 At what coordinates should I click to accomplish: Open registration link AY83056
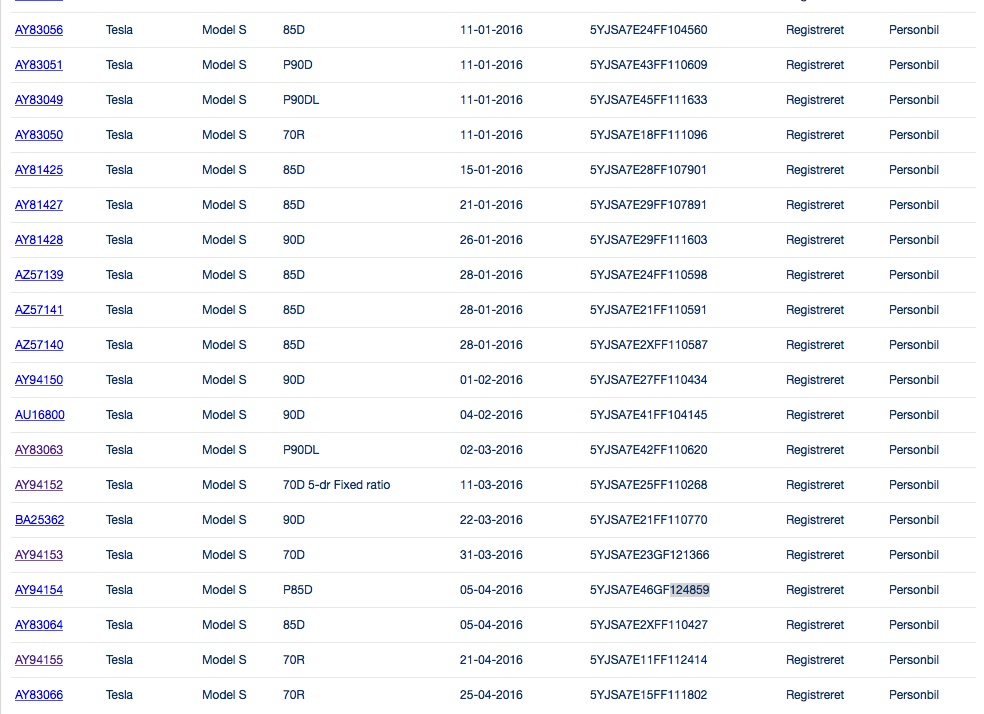pyautogui.click(x=39, y=30)
